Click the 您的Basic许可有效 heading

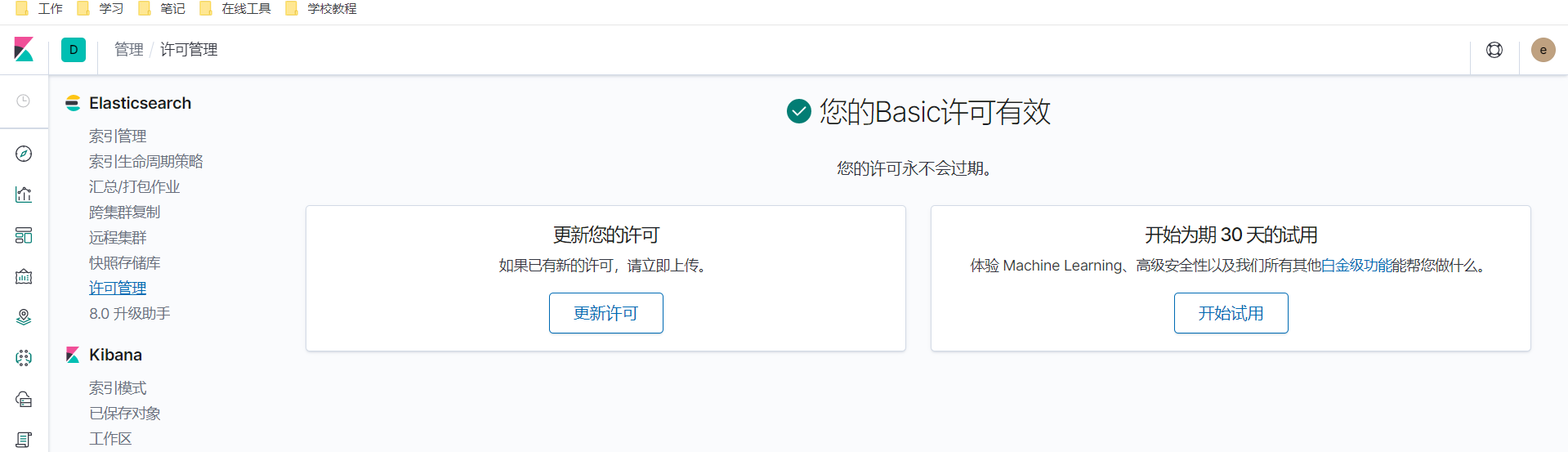click(x=935, y=112)
